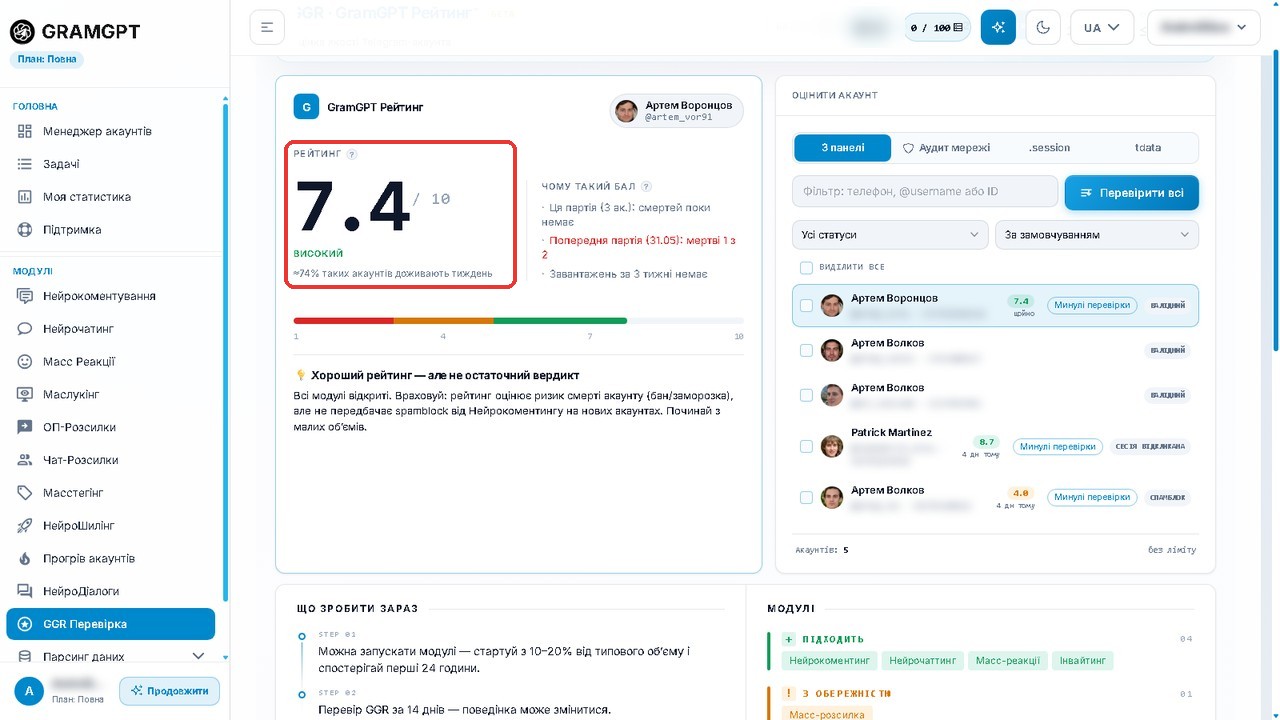Open the За замовчуванням sort dropdown
Viewport: 1280px width, 720px height.
1097,235
